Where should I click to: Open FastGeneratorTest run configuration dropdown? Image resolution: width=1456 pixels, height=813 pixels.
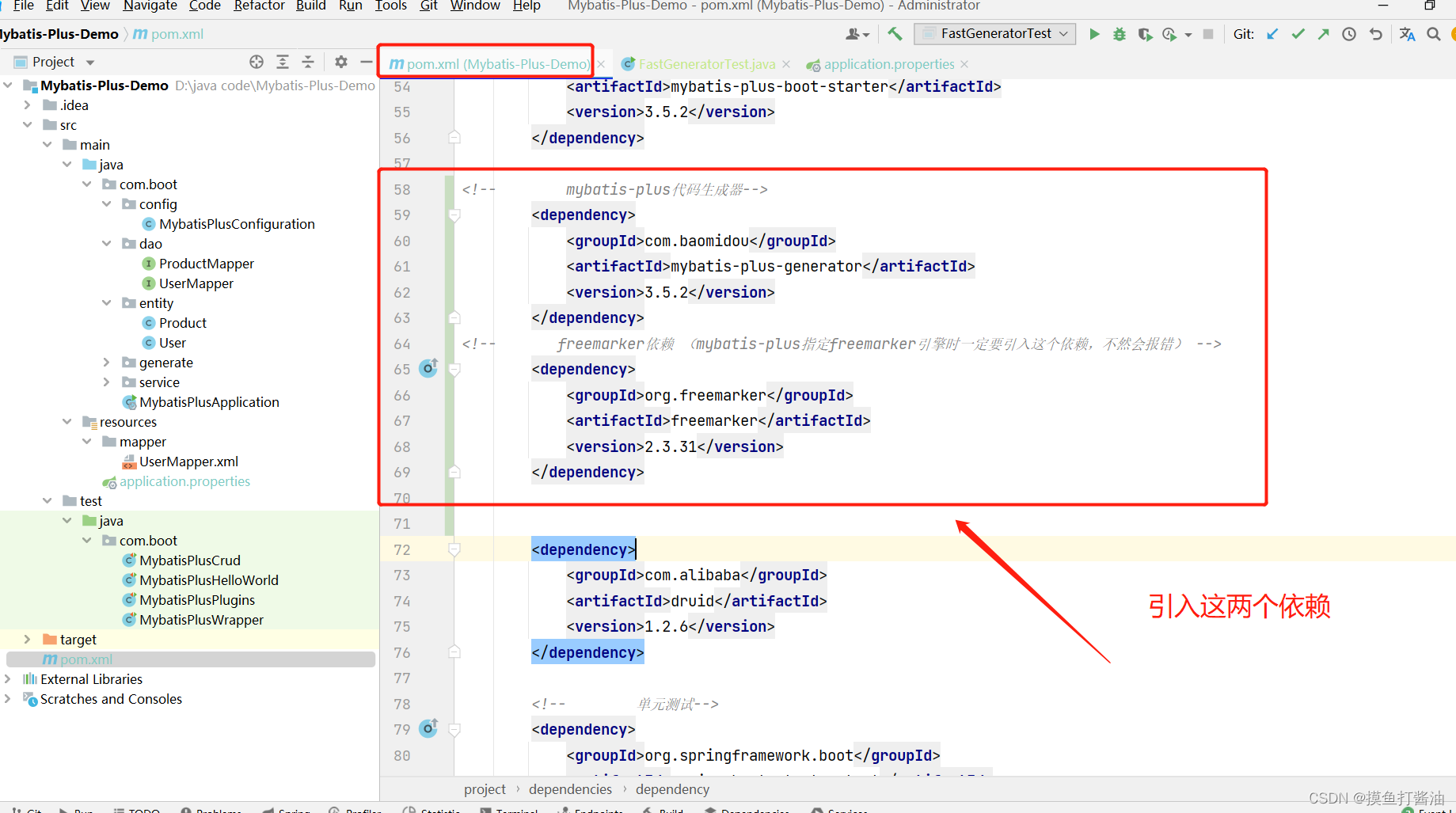coord(995,33)
